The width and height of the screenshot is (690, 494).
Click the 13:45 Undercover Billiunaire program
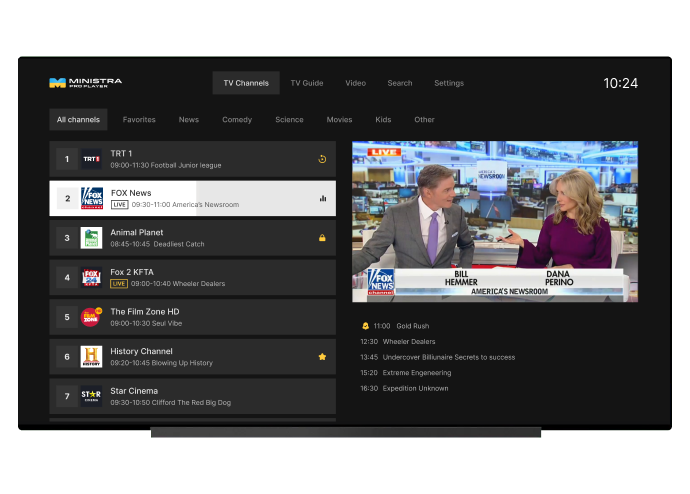pos(437,357)
